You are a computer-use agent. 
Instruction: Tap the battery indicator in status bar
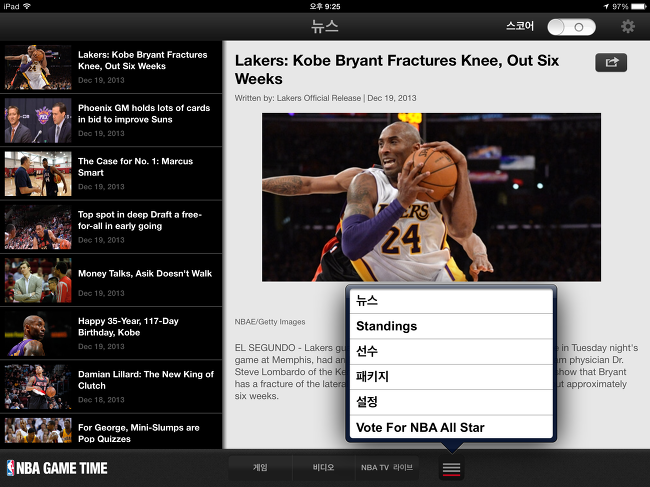tap(638, 6)
